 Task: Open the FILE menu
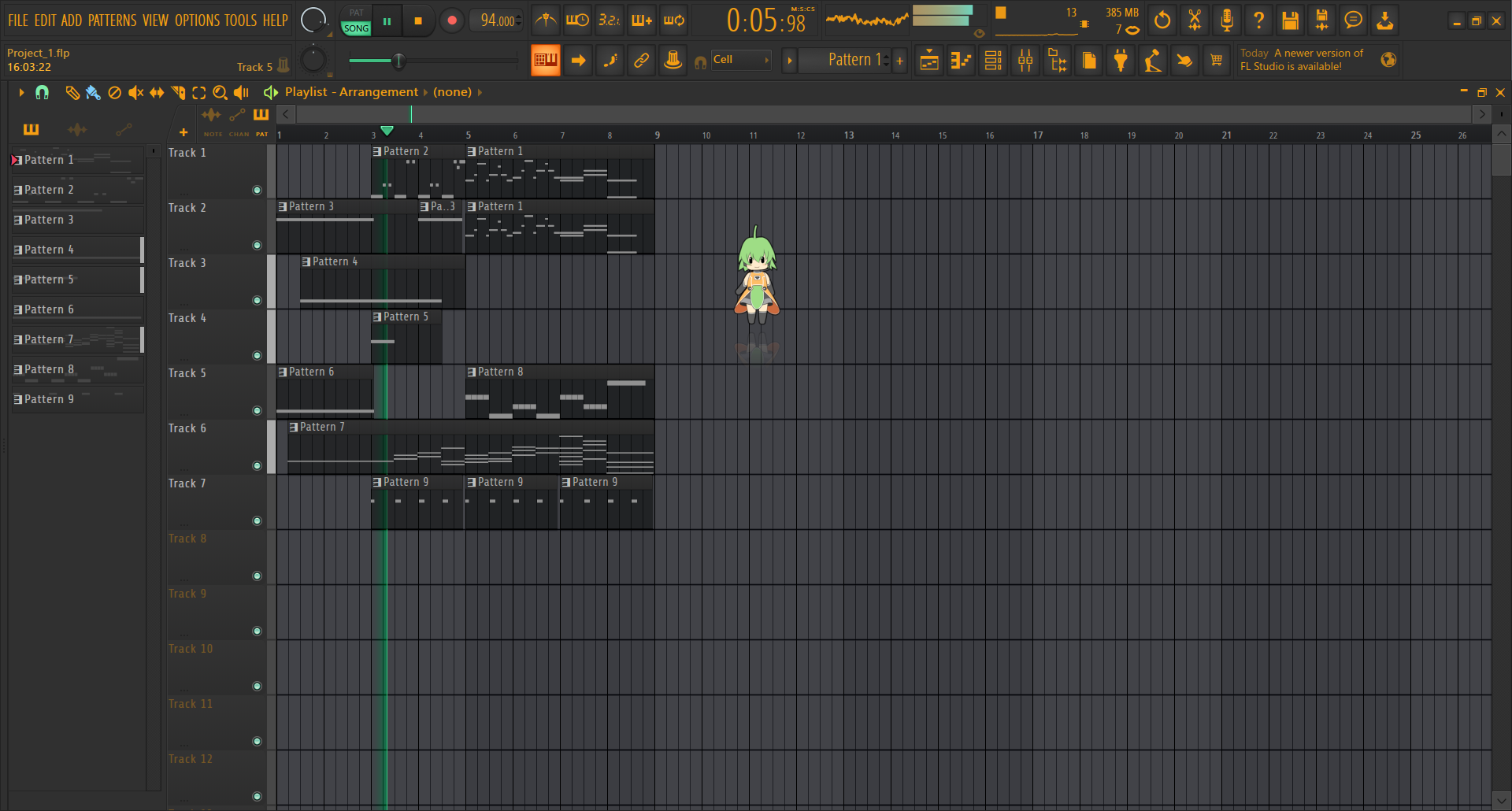pos(18,20)
